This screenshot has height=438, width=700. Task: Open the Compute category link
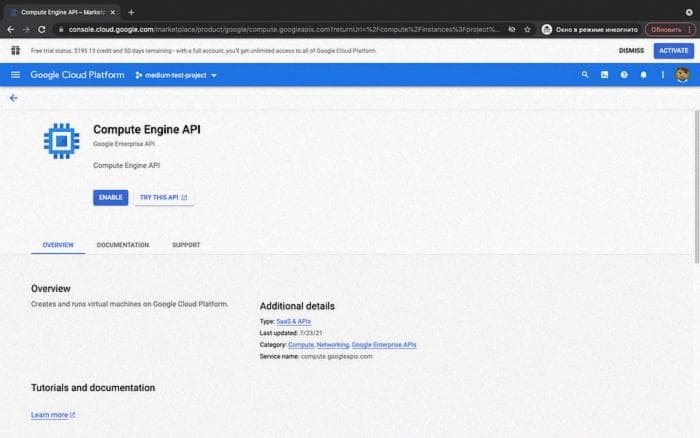[301, 345]
